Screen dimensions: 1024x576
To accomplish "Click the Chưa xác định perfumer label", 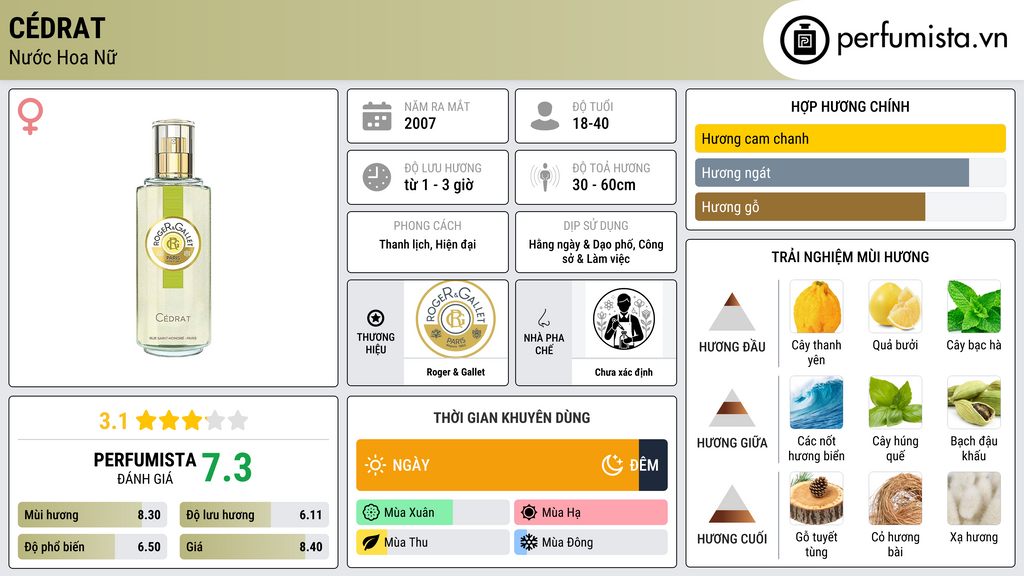I will [x=624, y=372].
